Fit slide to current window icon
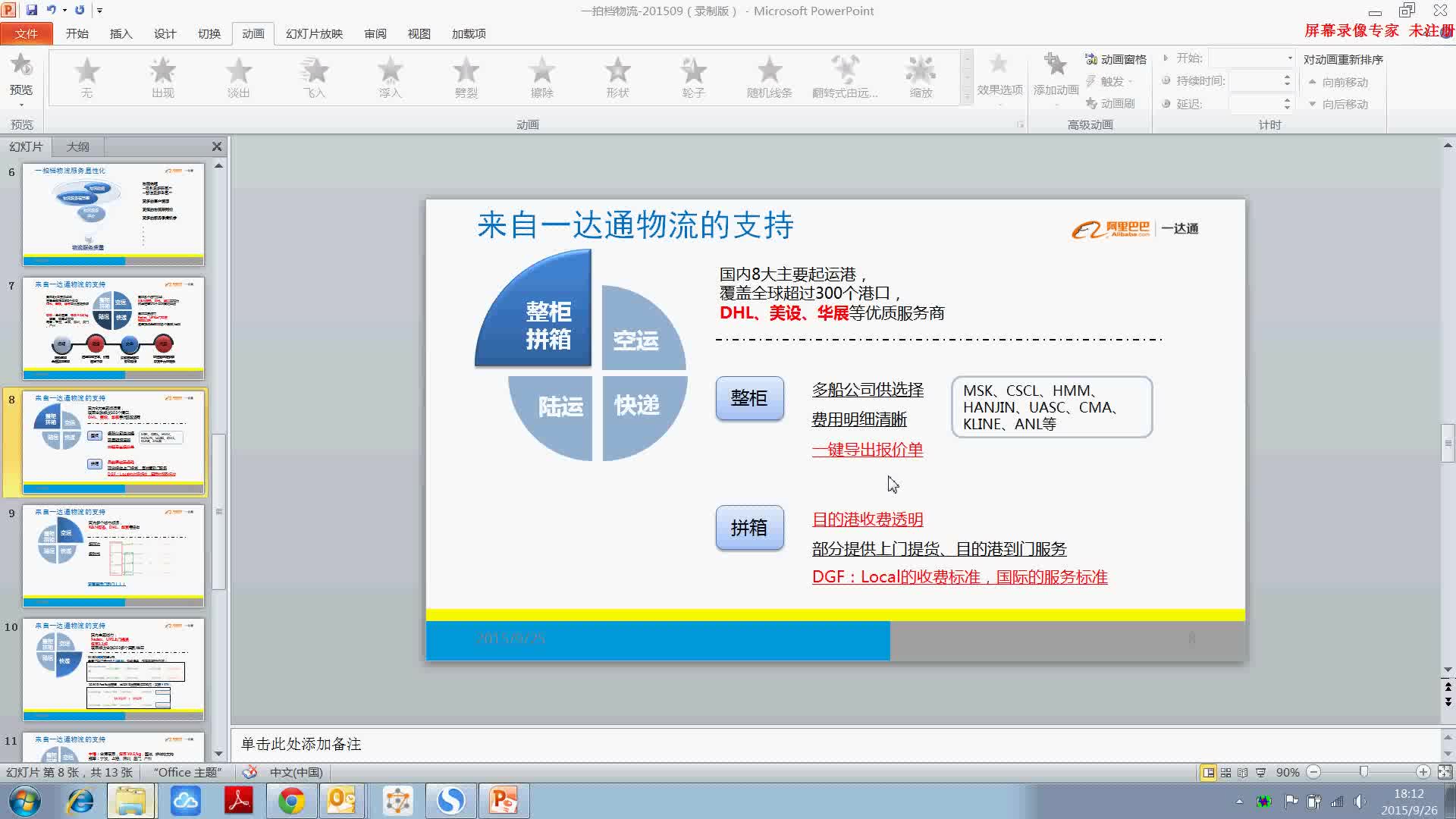 [x=1445, y=772]
